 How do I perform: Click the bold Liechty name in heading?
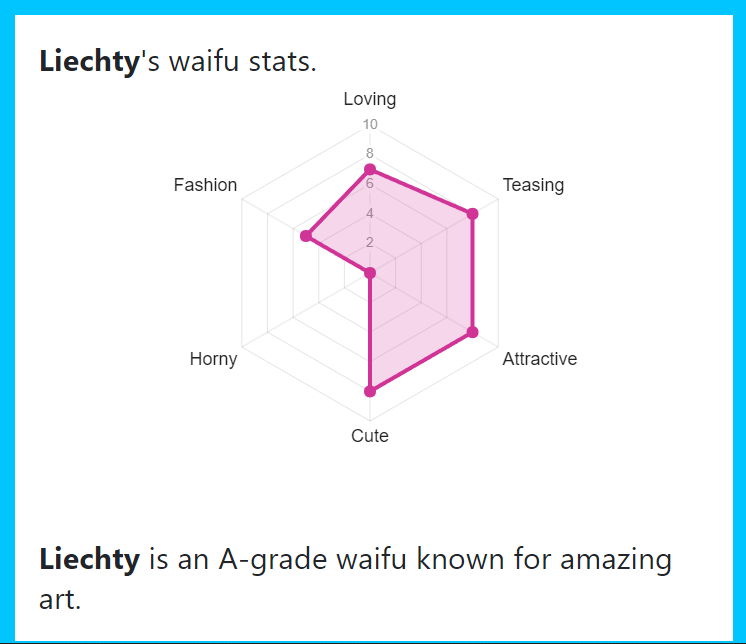click(89, 62)
